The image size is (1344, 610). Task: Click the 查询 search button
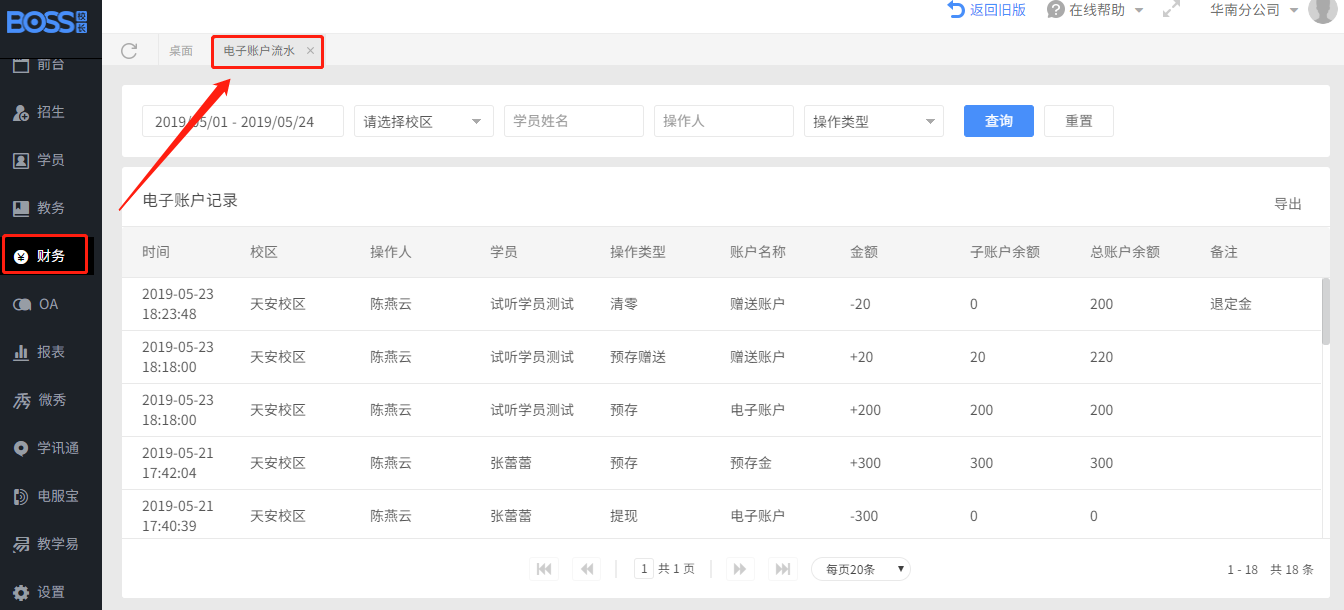pos(999,121)
